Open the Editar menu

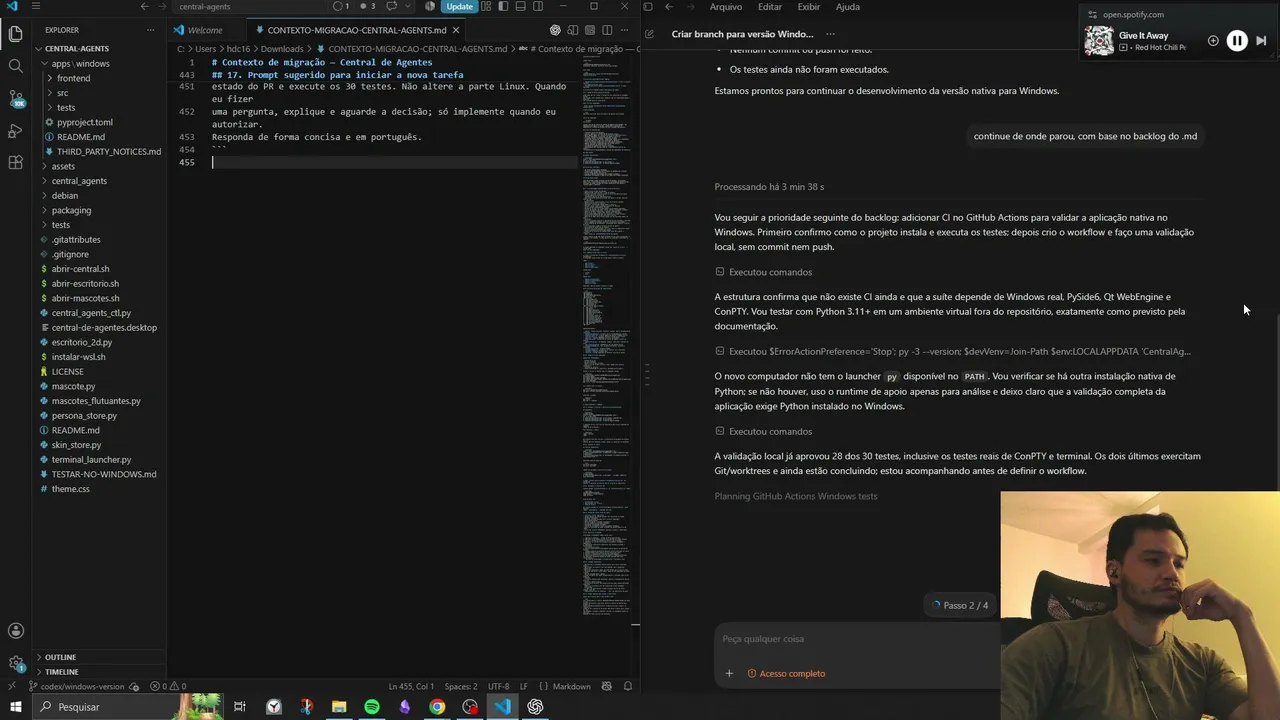(x=770, y=7)
